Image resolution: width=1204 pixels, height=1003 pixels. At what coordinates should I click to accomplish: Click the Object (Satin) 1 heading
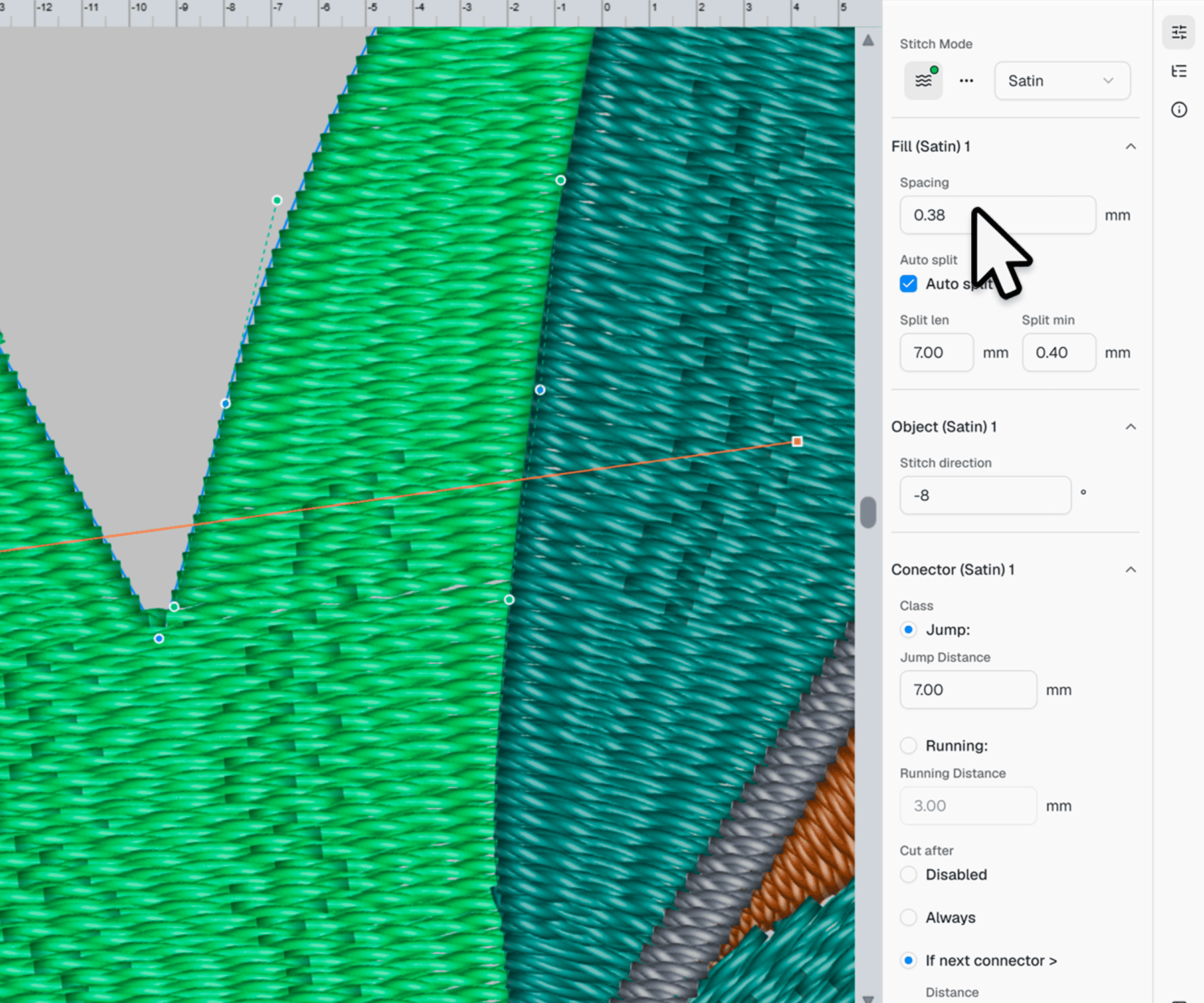tap(944, 427)
